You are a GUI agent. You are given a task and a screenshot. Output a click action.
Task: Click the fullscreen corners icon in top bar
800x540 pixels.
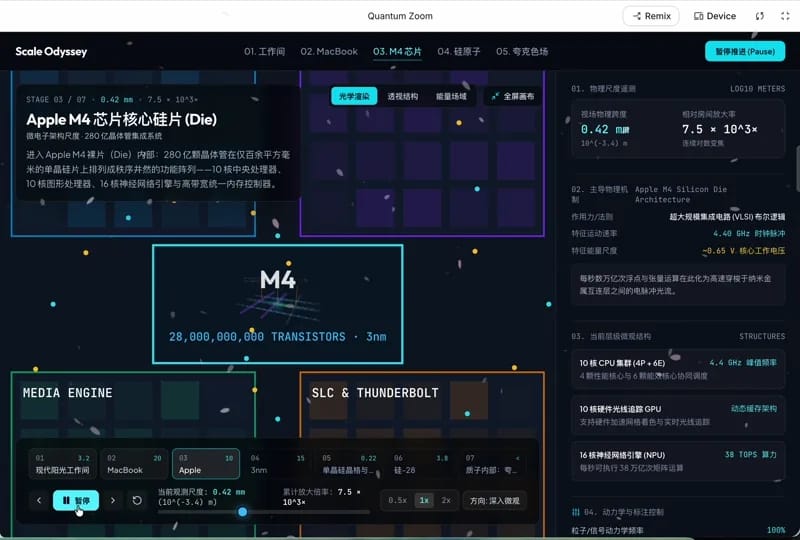pyautogui.click(x=785, y=16)
